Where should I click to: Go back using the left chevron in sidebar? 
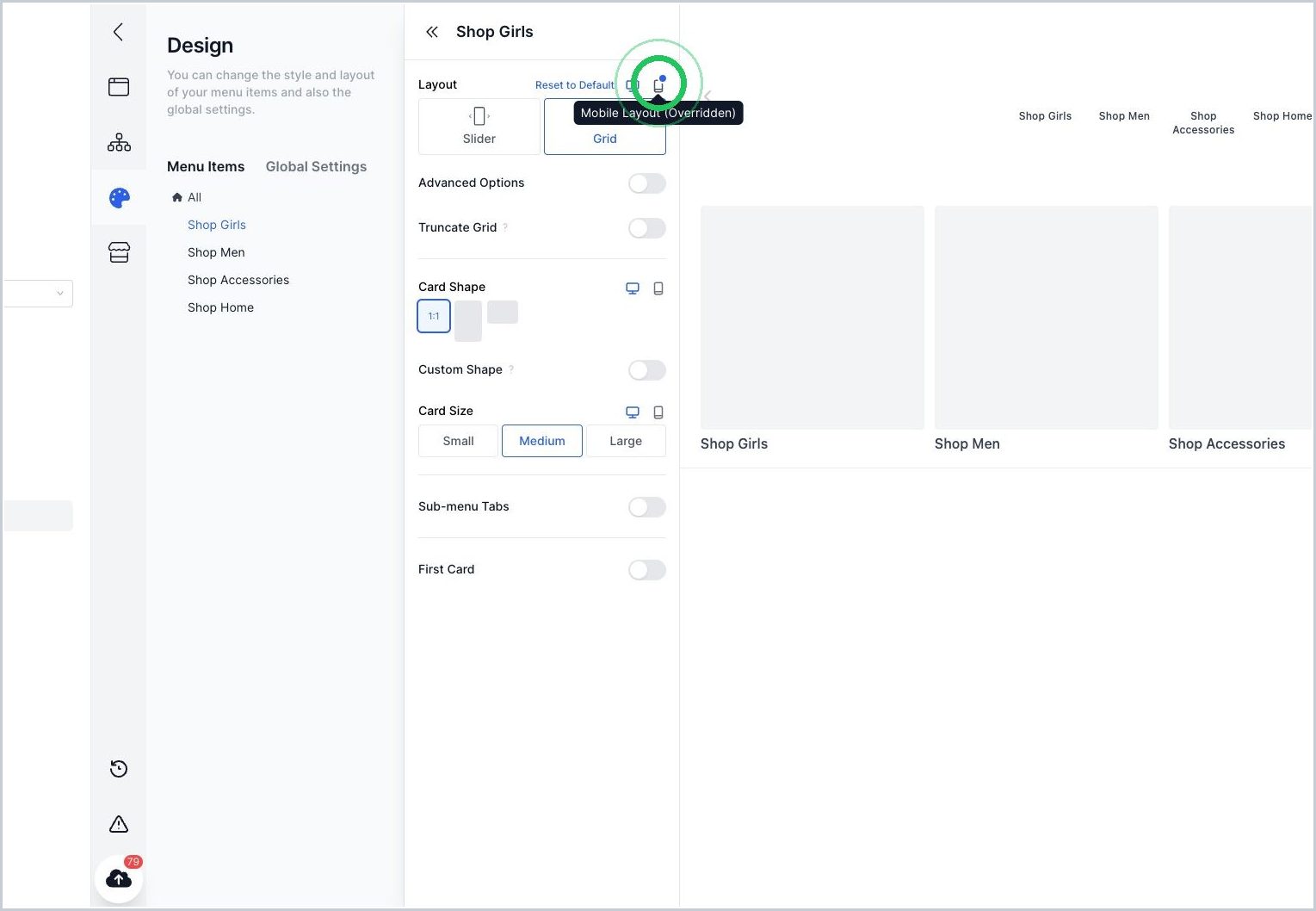(x=118, y=32)
